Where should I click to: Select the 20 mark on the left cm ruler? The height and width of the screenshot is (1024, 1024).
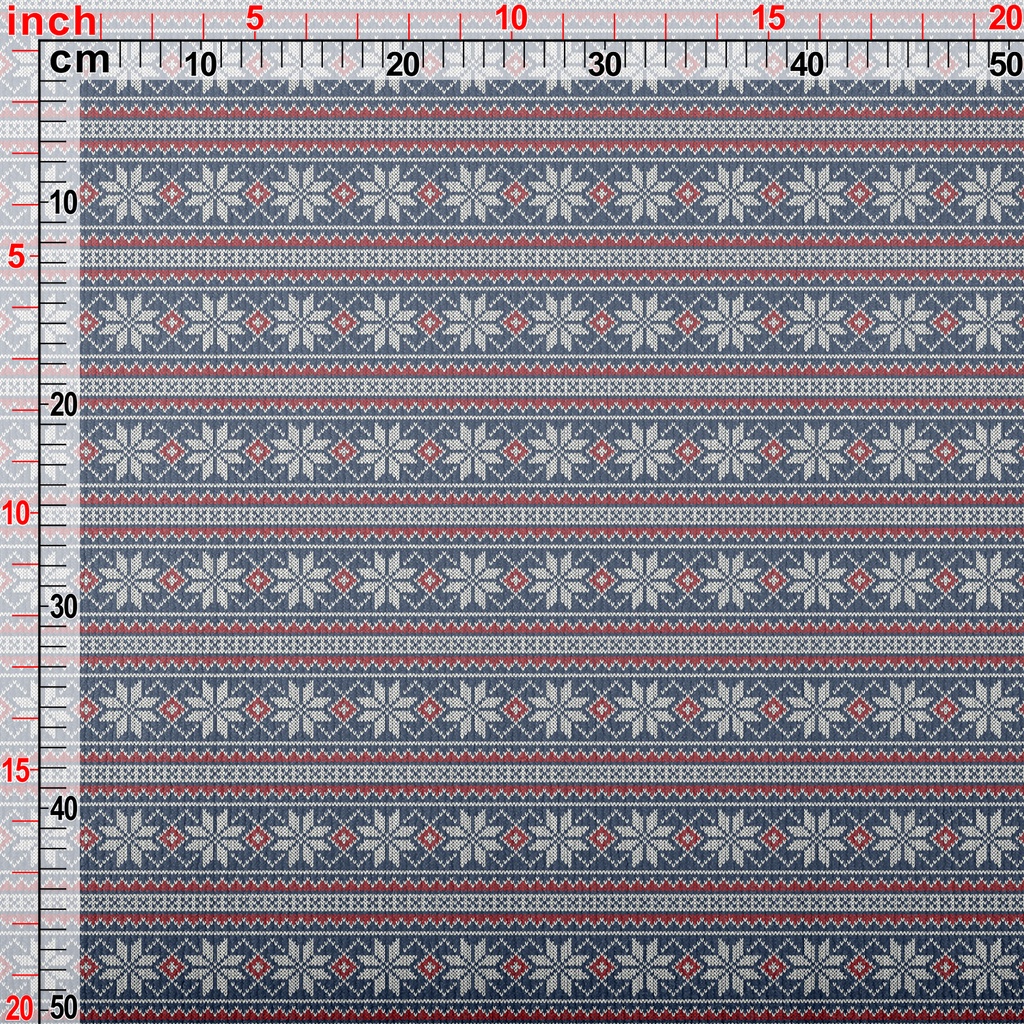[62, 405]
